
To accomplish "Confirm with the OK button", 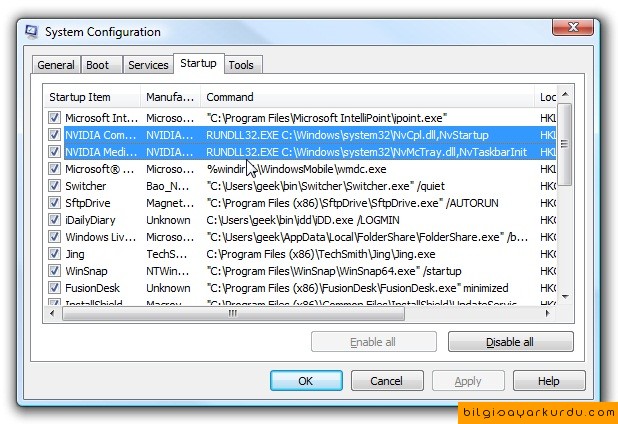I will [x=306, y=381].
